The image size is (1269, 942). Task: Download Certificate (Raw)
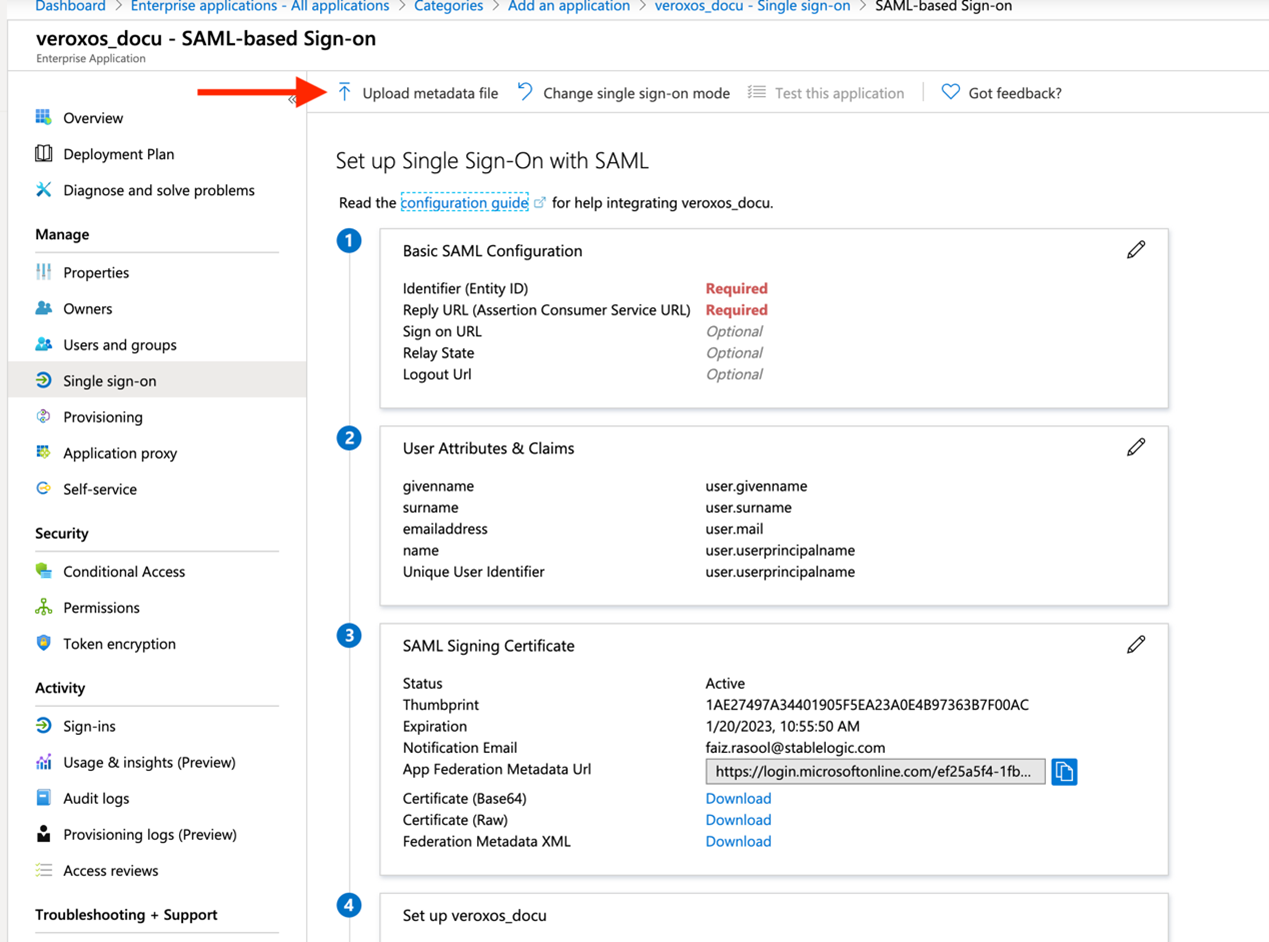click(x=738, y=820)
